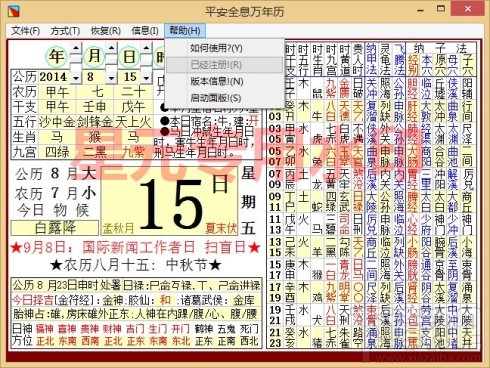Click the 2014 year field

[54, 77]
